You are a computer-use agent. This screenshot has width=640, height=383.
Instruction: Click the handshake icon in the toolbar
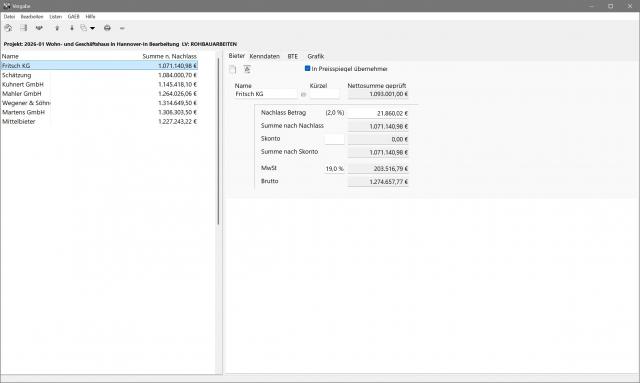tap(39, 28)
